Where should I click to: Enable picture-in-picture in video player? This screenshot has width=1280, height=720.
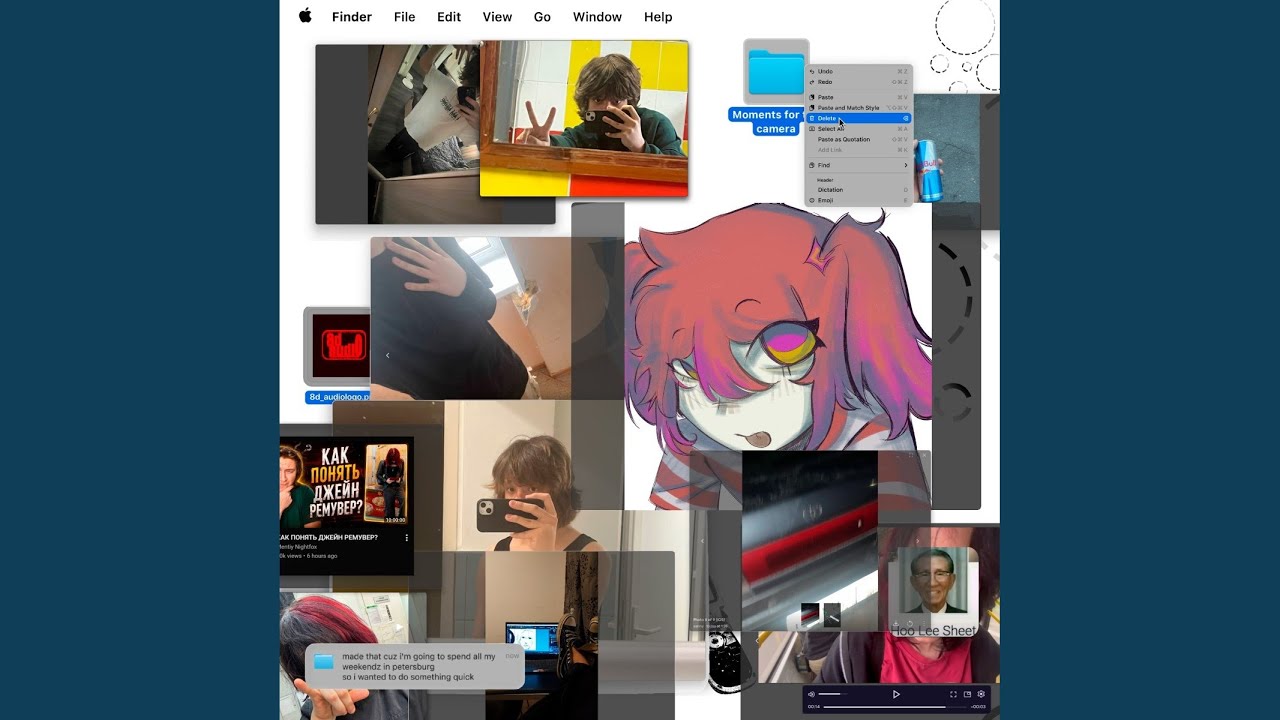967,694
